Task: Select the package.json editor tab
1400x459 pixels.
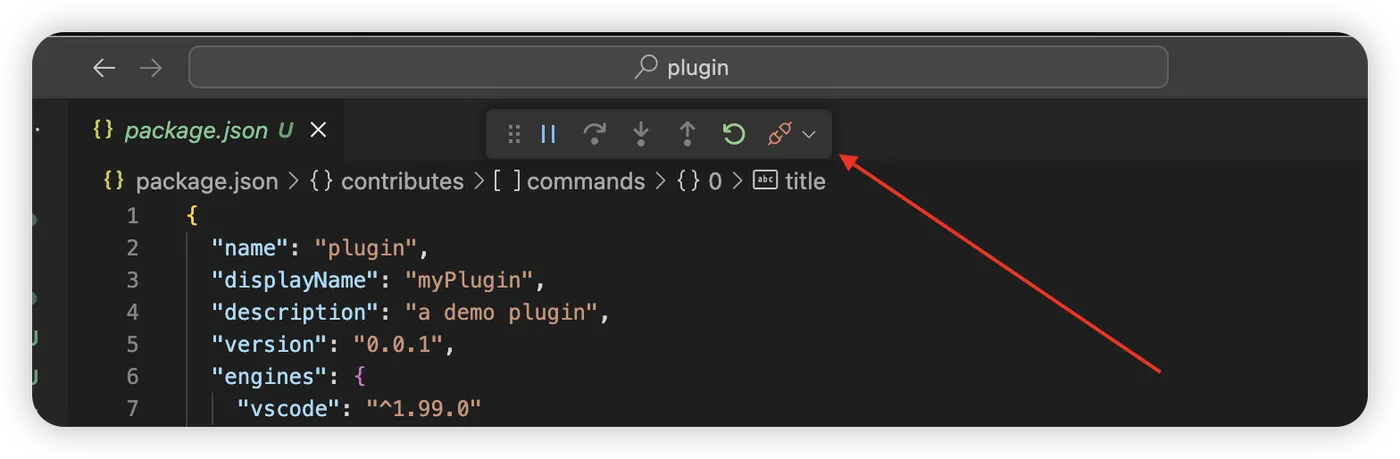Action: point(195,131)
